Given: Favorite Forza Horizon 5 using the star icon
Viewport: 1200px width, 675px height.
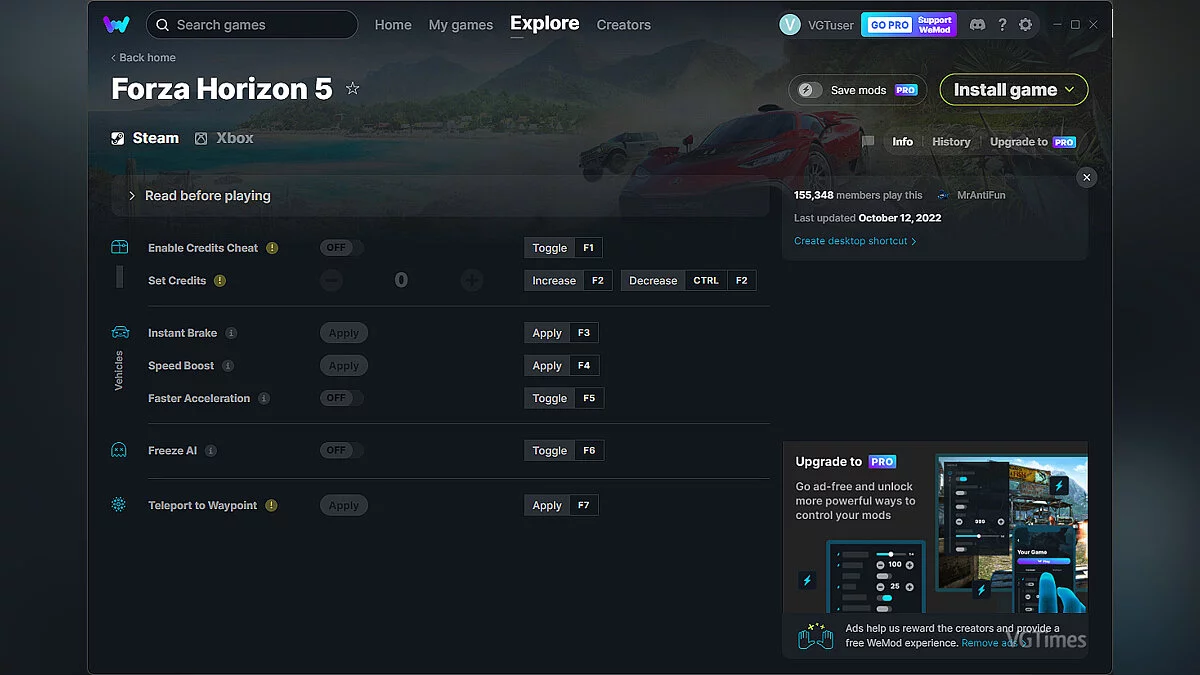Looking at the screenshot, I should [x=352, y=88].
